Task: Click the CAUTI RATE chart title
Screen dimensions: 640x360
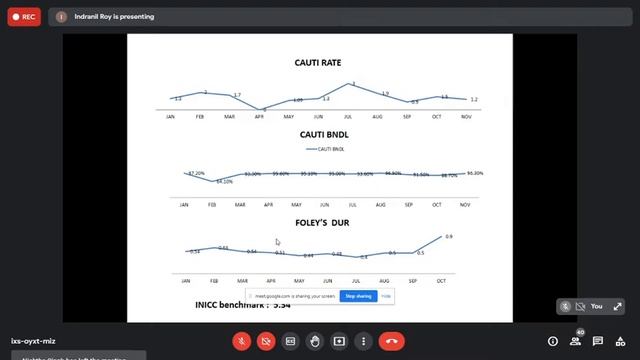Action: (318, 63)
